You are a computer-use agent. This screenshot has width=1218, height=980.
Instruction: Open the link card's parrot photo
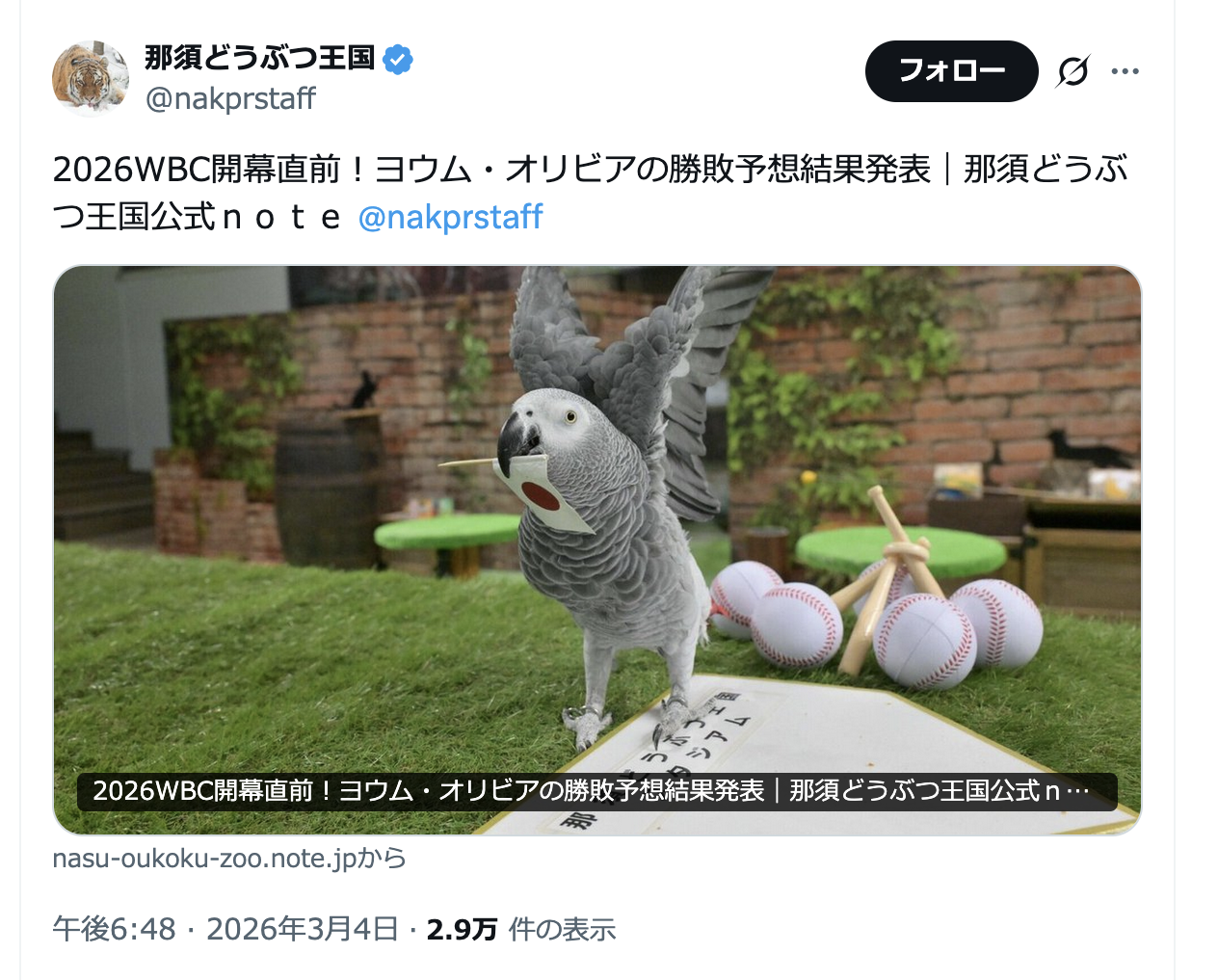coord(596,549)
